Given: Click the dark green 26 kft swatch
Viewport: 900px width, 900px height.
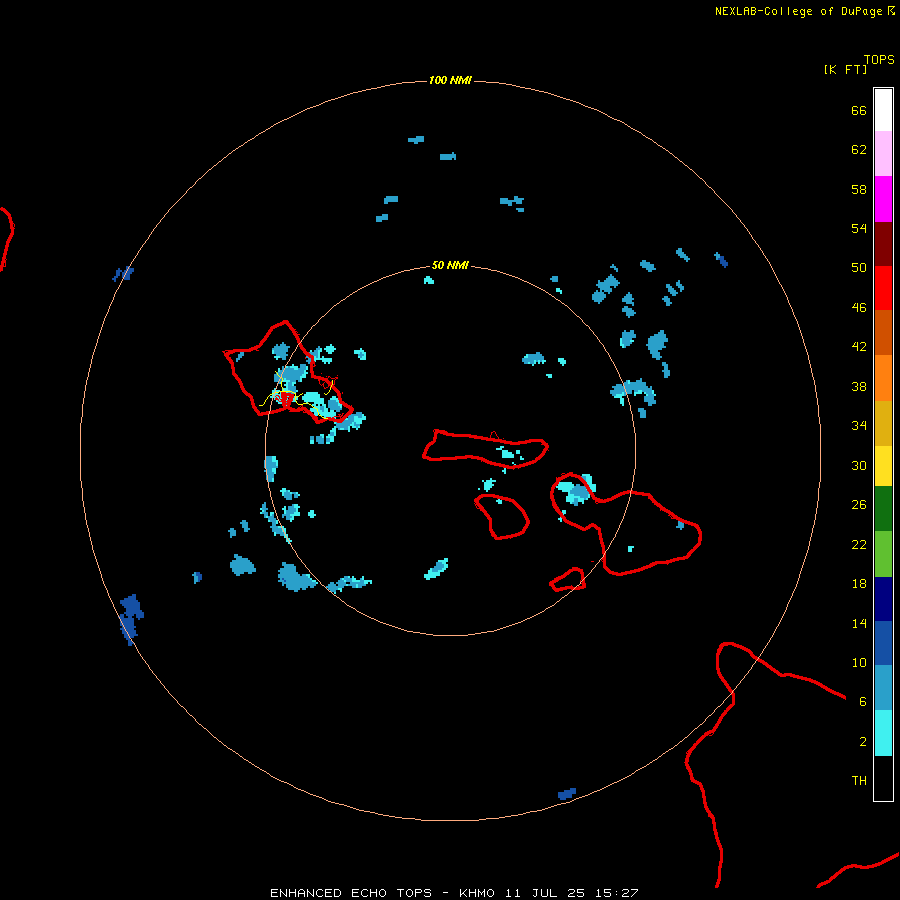Looking at the screenshot, I should click(883, 509).
